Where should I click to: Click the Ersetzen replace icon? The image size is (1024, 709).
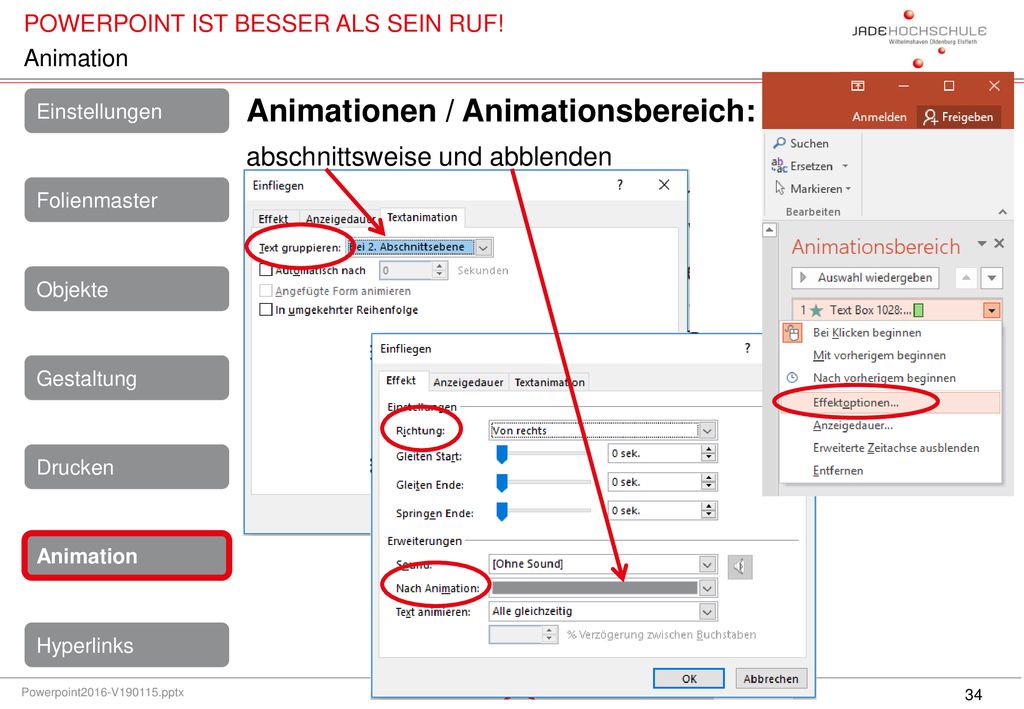[779, 166]
